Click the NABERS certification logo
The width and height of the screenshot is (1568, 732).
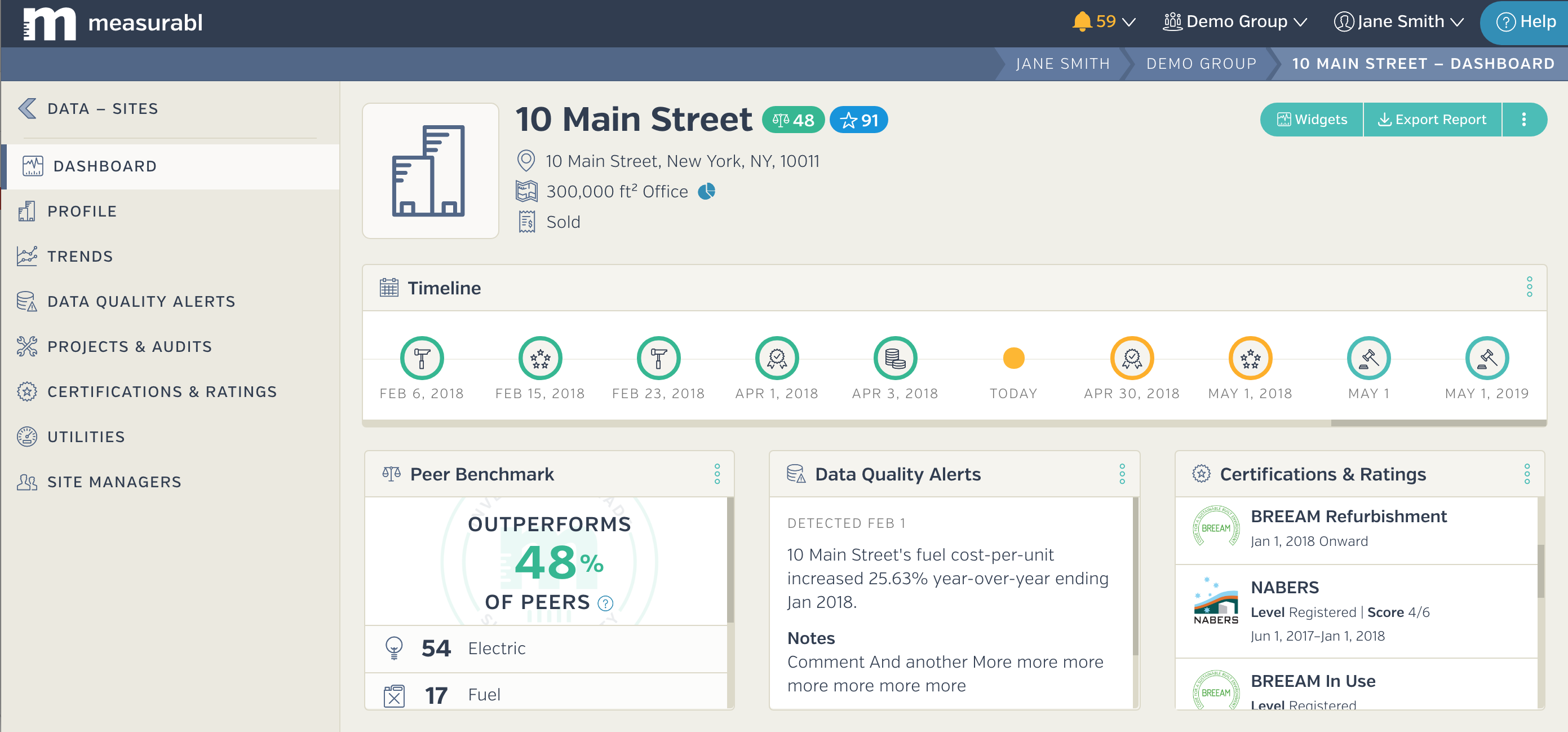(1216, 601)
